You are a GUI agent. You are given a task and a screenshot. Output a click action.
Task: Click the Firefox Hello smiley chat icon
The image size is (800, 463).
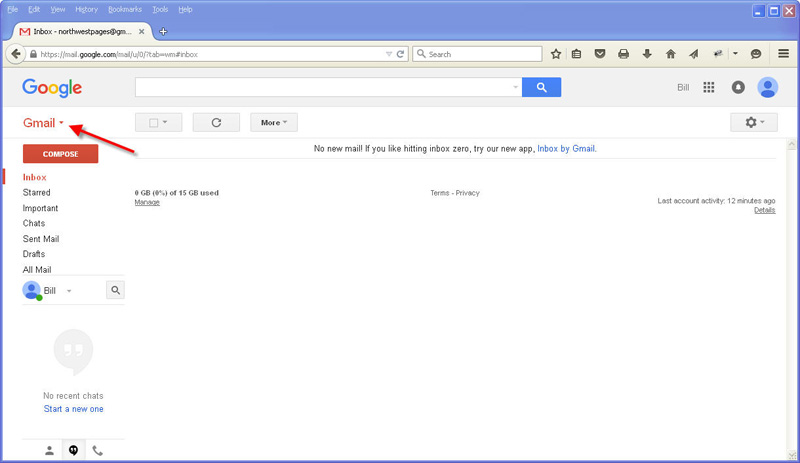[x=756, y=54]
